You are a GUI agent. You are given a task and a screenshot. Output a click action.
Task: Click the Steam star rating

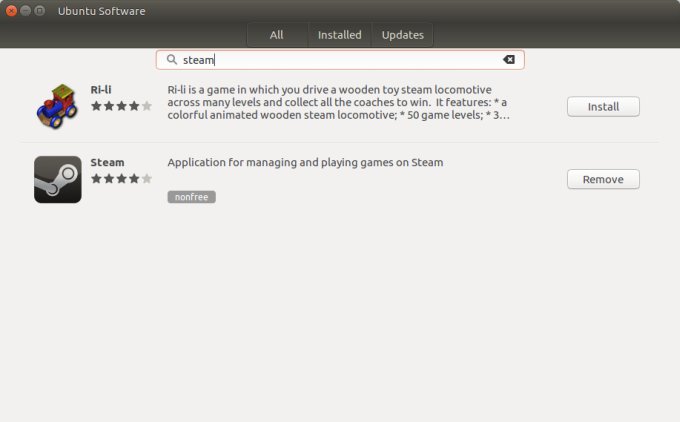(x=121, y=178)
